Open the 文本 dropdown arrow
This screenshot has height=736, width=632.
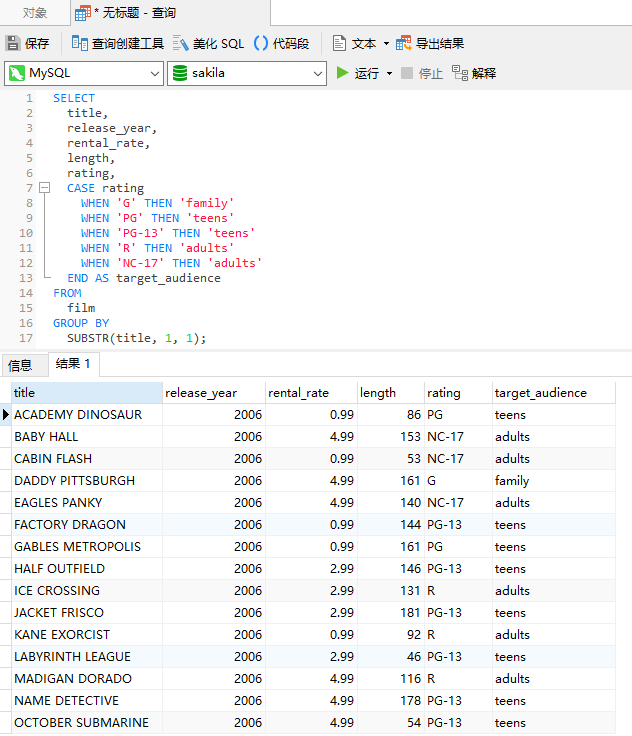click(386, 44)
